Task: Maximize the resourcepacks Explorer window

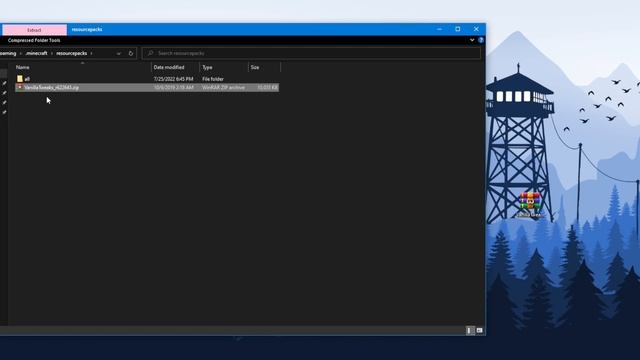Action: [458, 29]
